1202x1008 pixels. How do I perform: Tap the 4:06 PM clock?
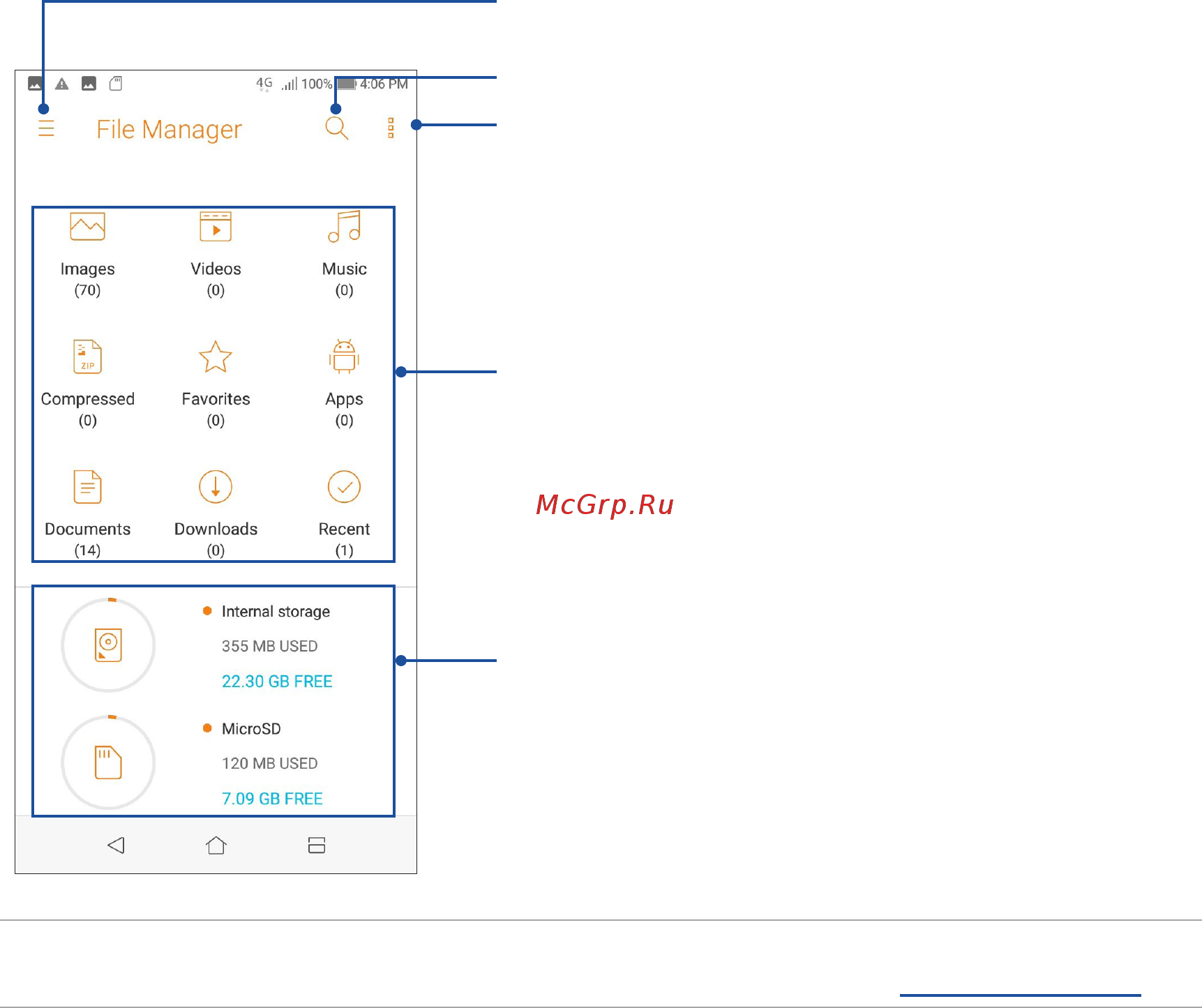click(384, 84)
